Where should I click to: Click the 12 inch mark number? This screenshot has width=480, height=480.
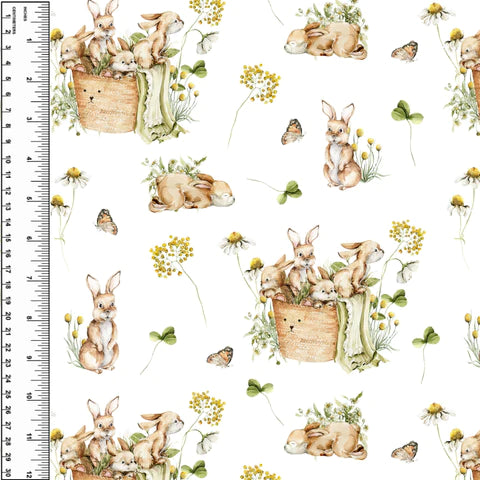tap(29, 474)
